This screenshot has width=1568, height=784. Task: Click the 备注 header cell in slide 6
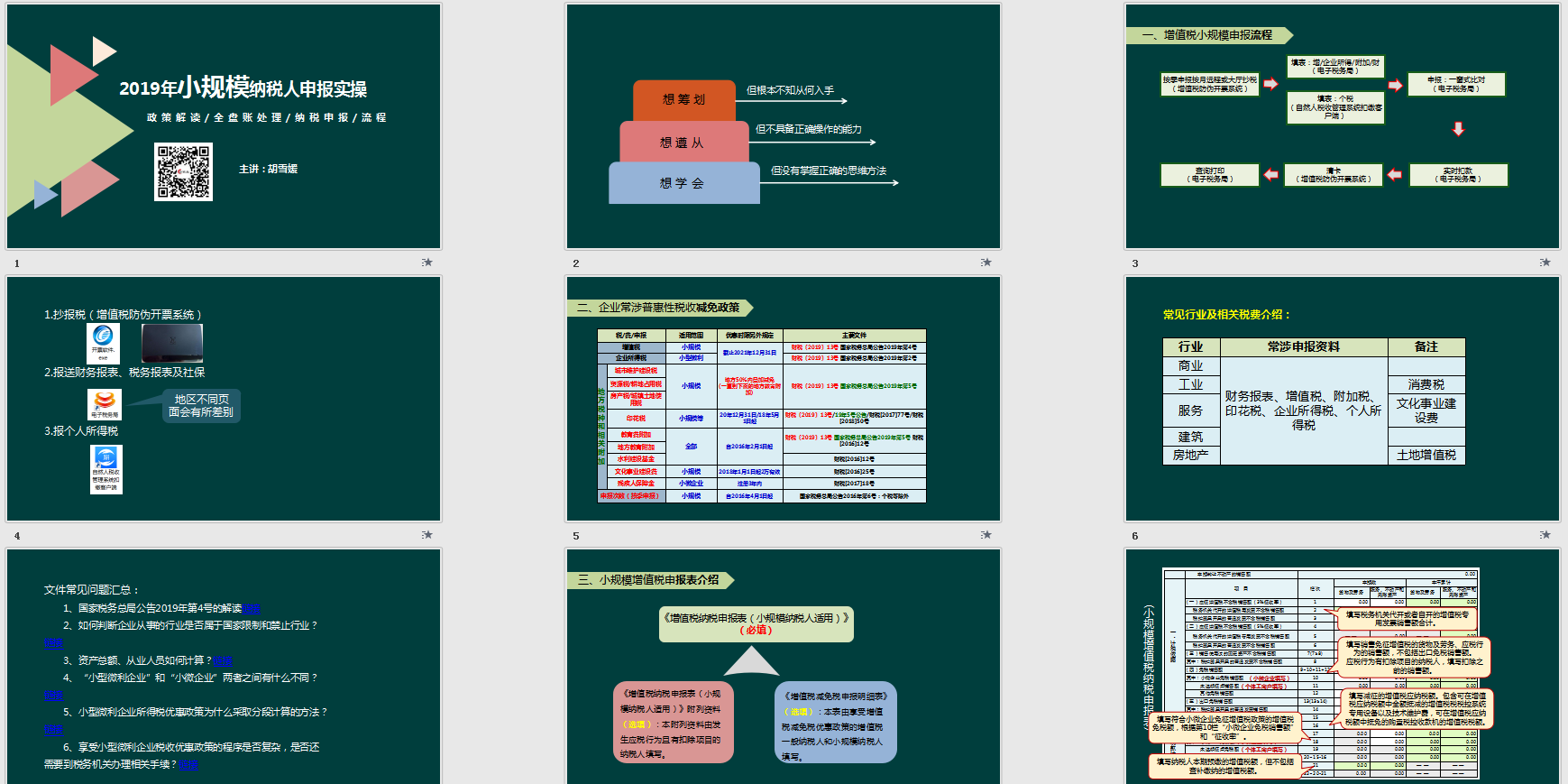click(x=1426, y=347)
